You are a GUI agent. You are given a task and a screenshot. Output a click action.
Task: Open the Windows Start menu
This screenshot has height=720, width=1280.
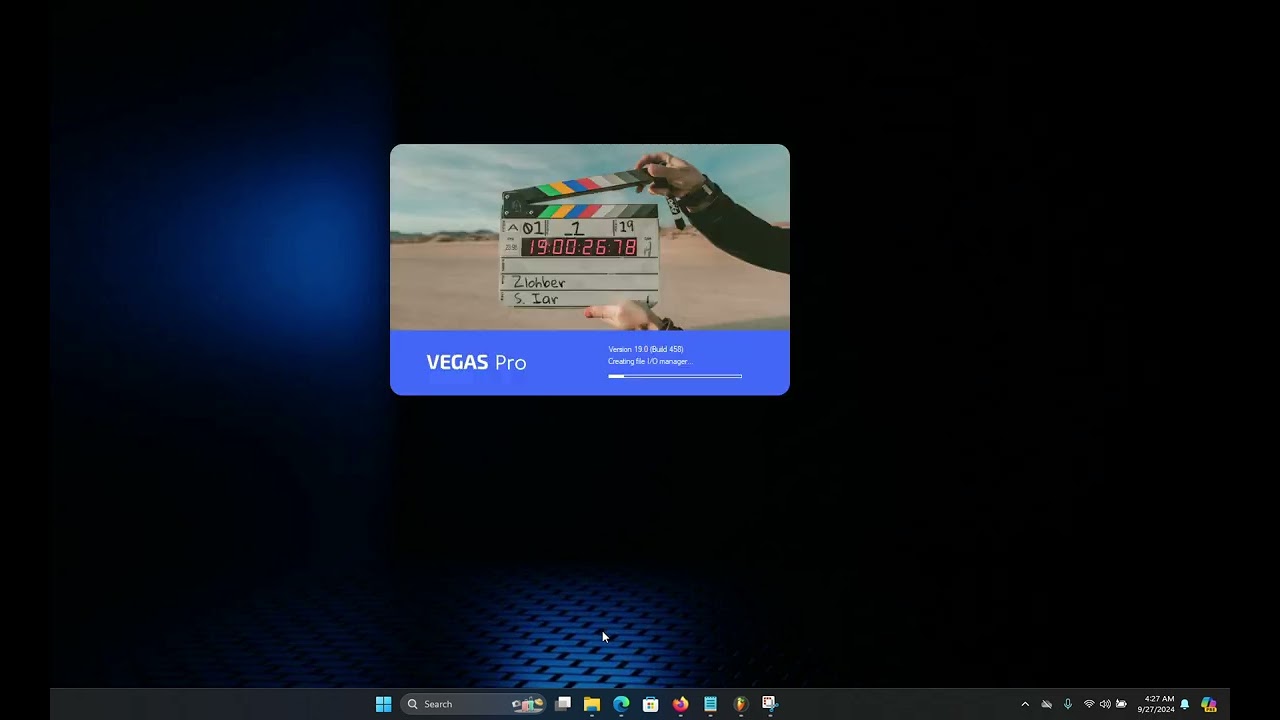coord(383,704)
